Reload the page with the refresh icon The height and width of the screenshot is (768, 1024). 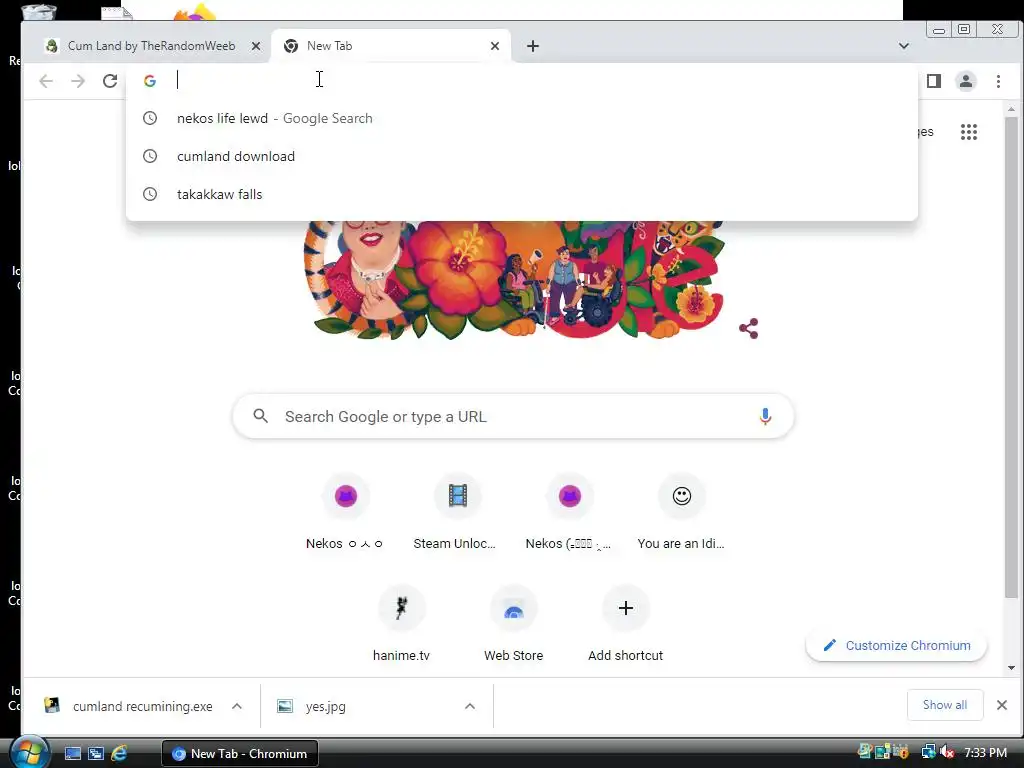[110, 81]
